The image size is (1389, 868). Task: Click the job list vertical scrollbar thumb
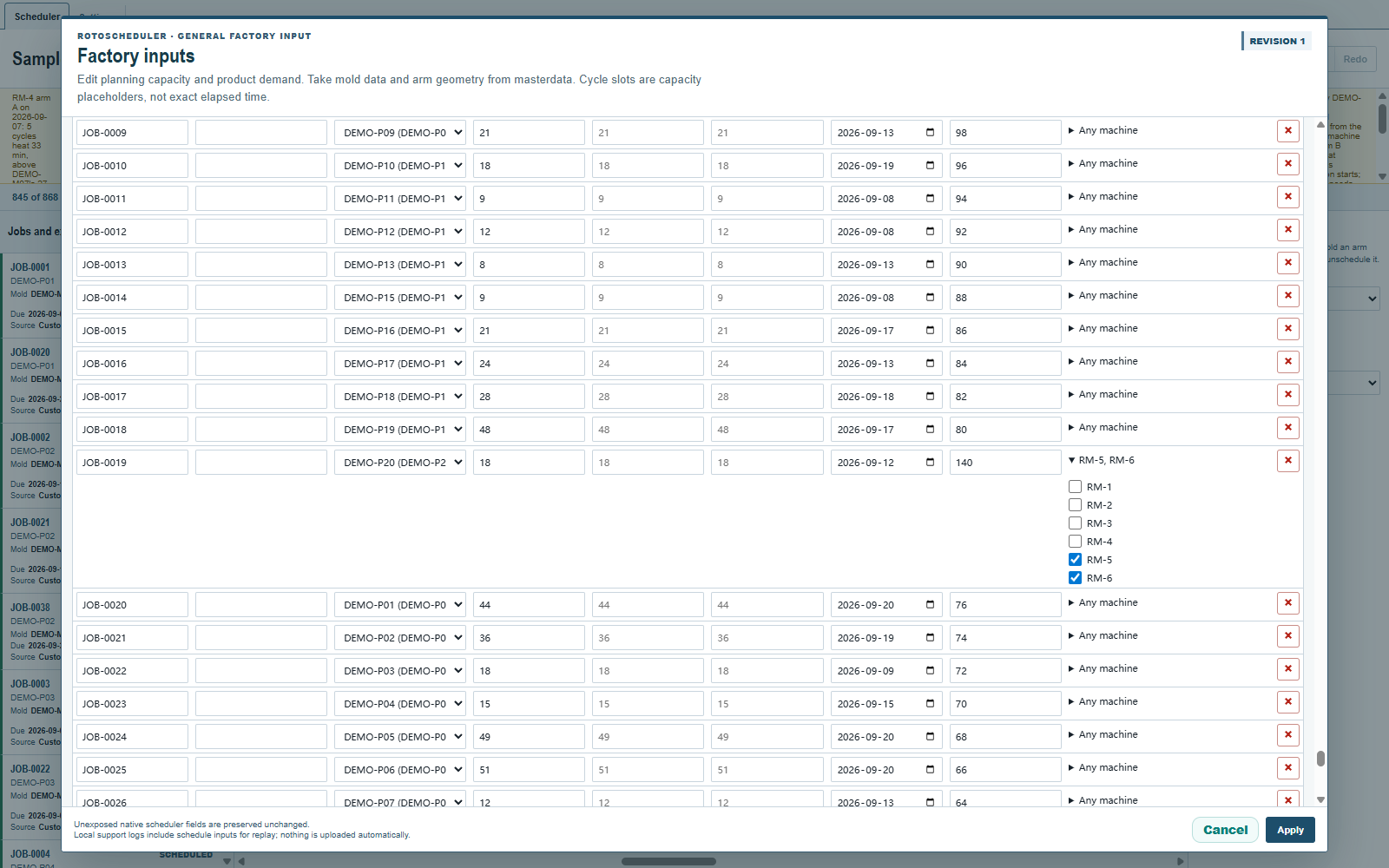point(1320,759)
